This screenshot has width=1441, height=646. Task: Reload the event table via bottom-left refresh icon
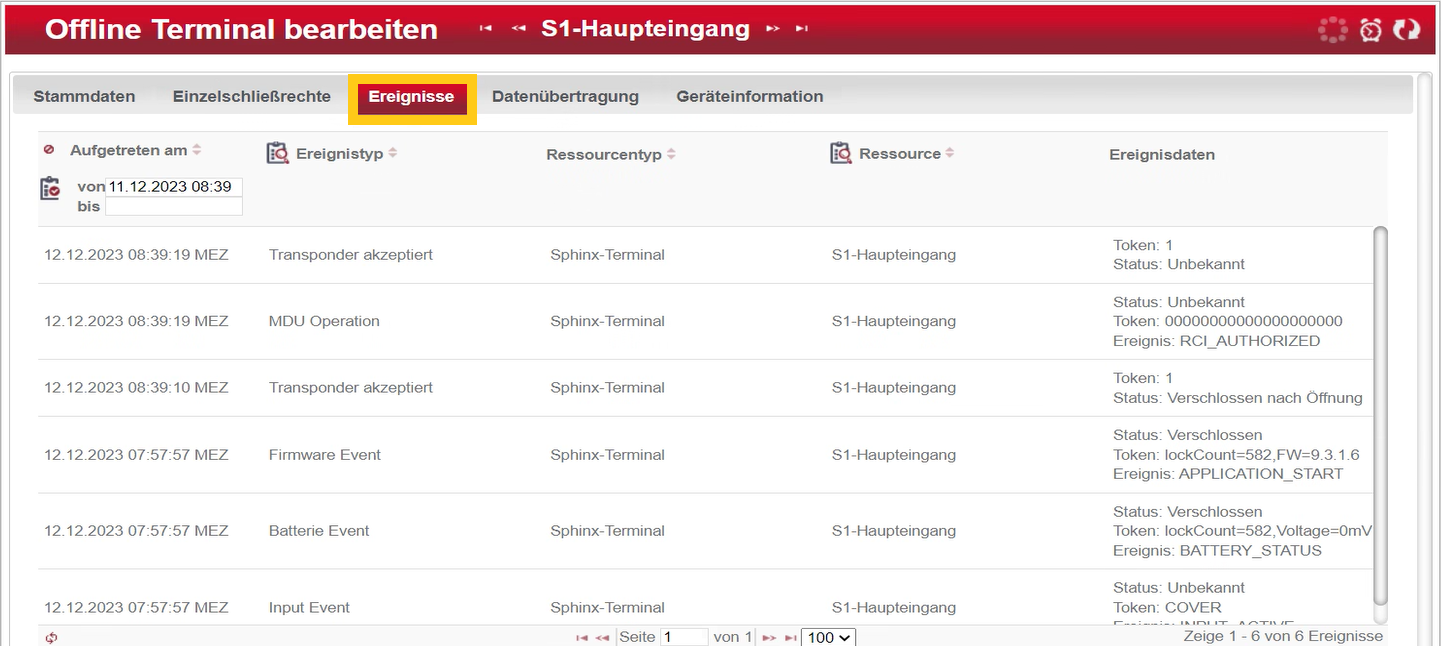coord(51,638)
